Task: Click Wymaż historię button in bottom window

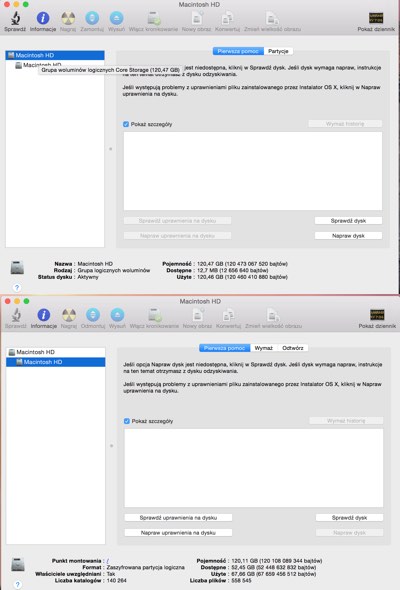Action: coord(346,421)
